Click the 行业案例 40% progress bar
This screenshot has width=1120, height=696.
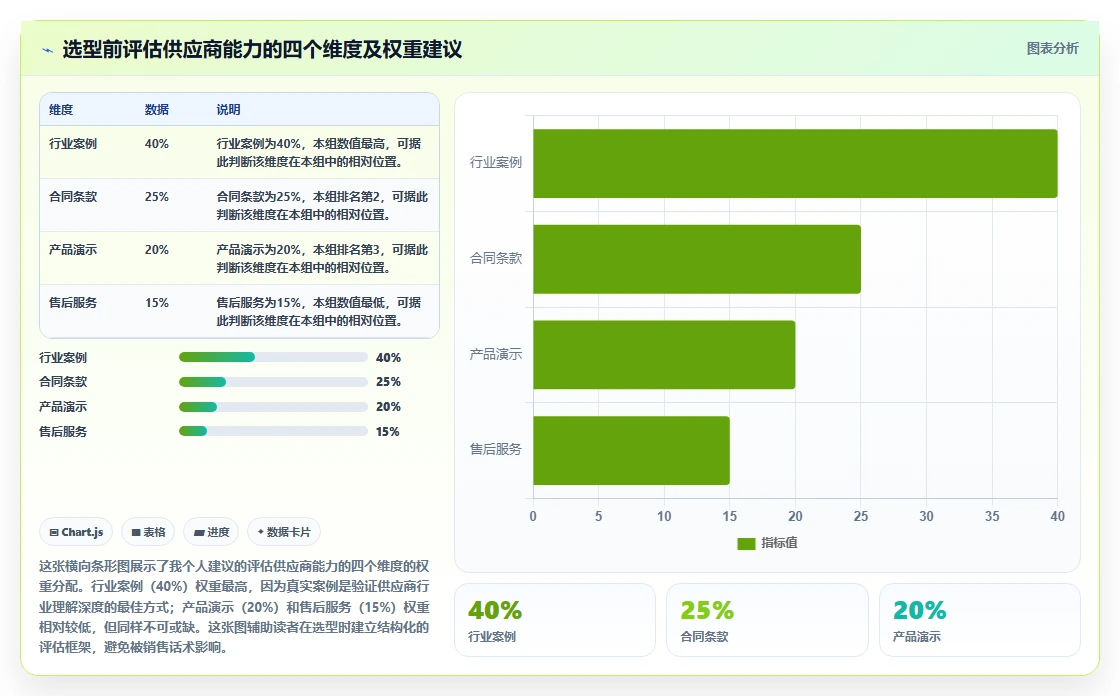pos(273,357)
